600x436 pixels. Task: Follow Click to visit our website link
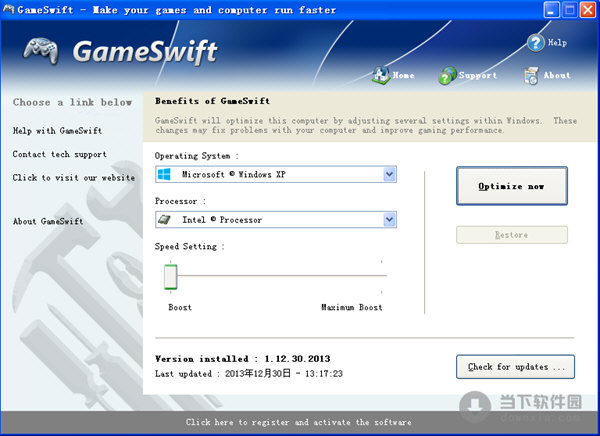click(74, 178)
